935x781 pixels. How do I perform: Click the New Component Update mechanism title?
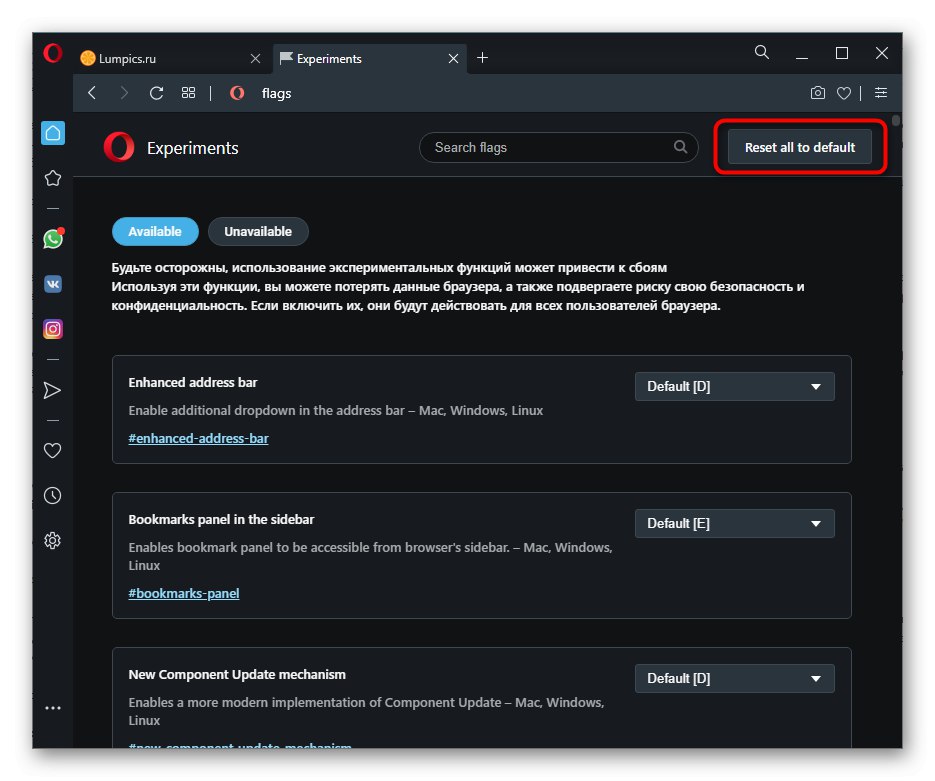tap(237, 675)
